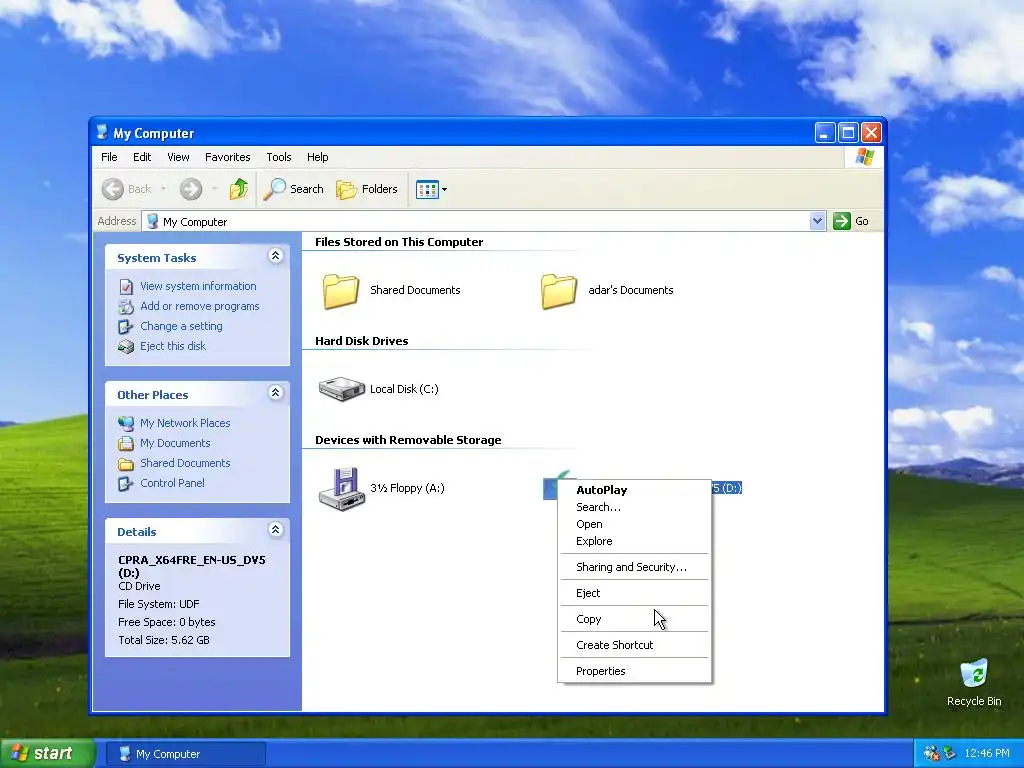Expand the Address bar dropdown
Viewport: 1024px width, 768px height.
point(817,221)
